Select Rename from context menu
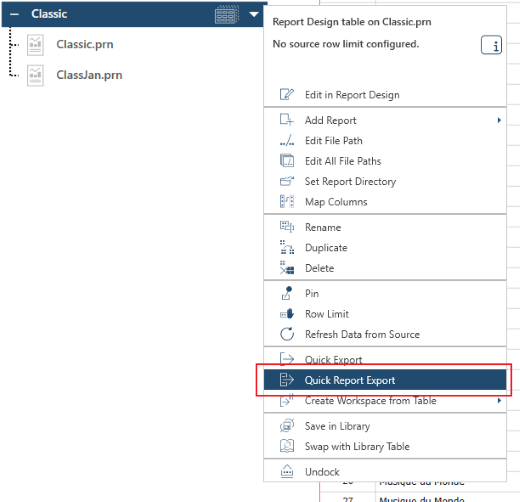520x502 pixels. [x=385, y=227]
